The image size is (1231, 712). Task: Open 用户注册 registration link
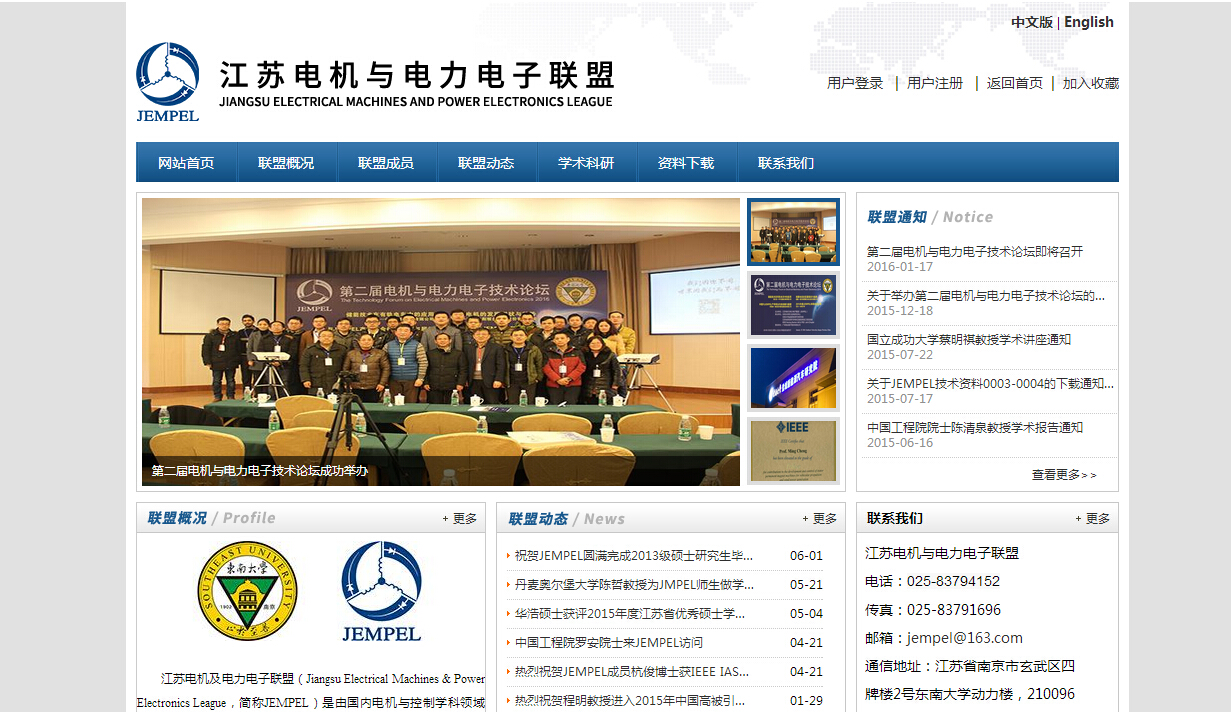coord(935,83)
